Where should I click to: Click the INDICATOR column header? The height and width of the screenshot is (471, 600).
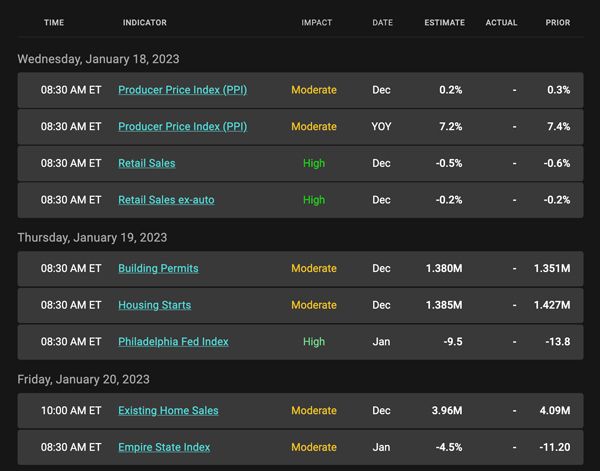(145, 23)
